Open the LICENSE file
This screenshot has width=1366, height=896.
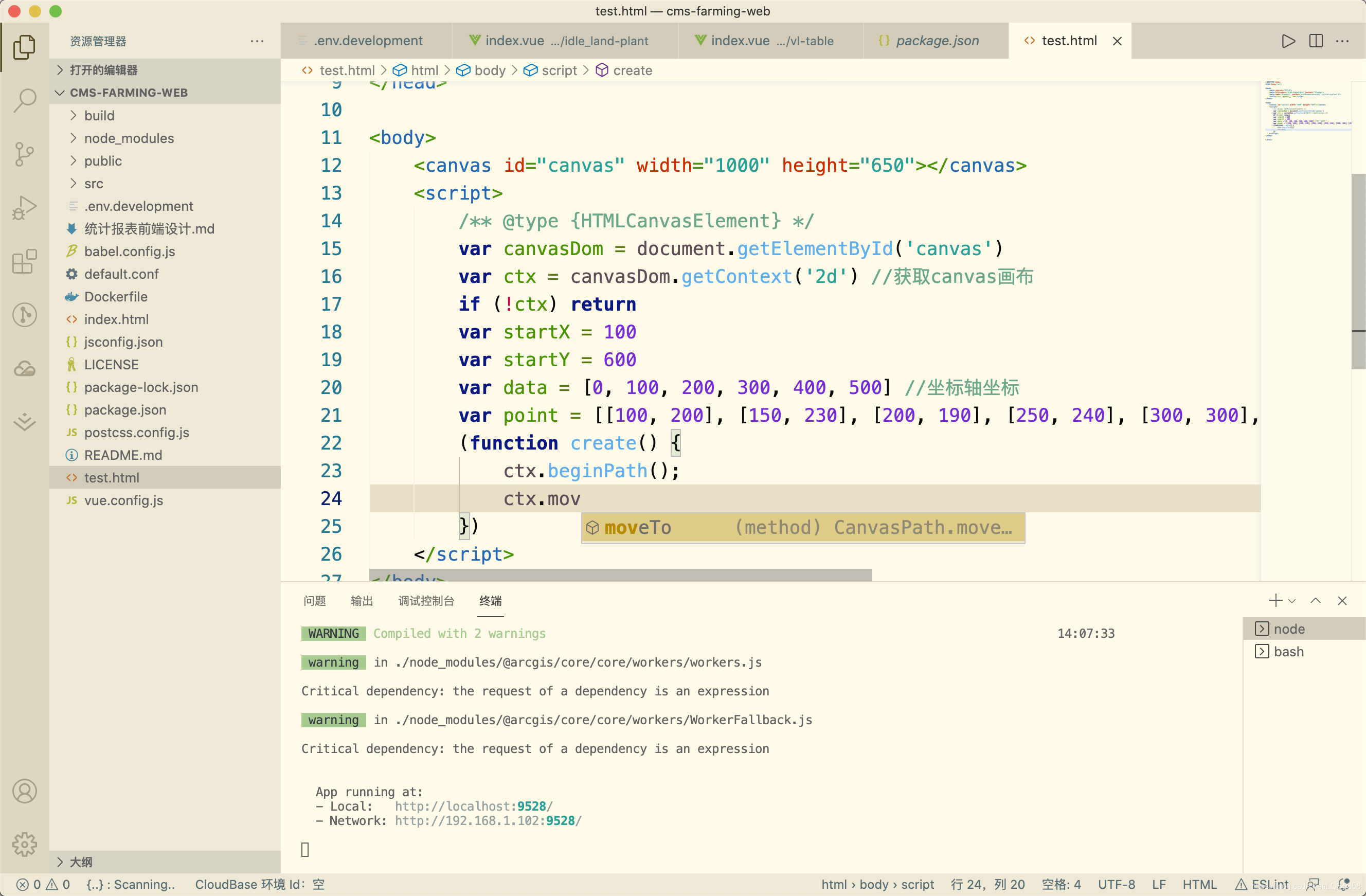coord(165,365)
